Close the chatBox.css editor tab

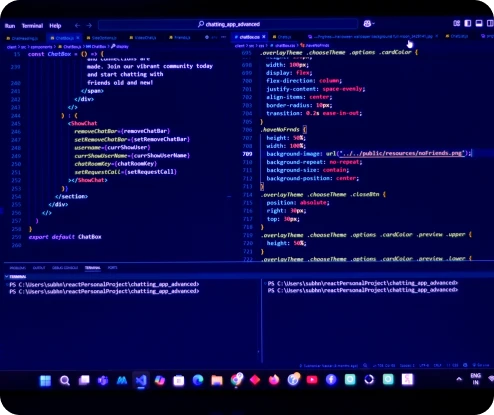(264, 37)
